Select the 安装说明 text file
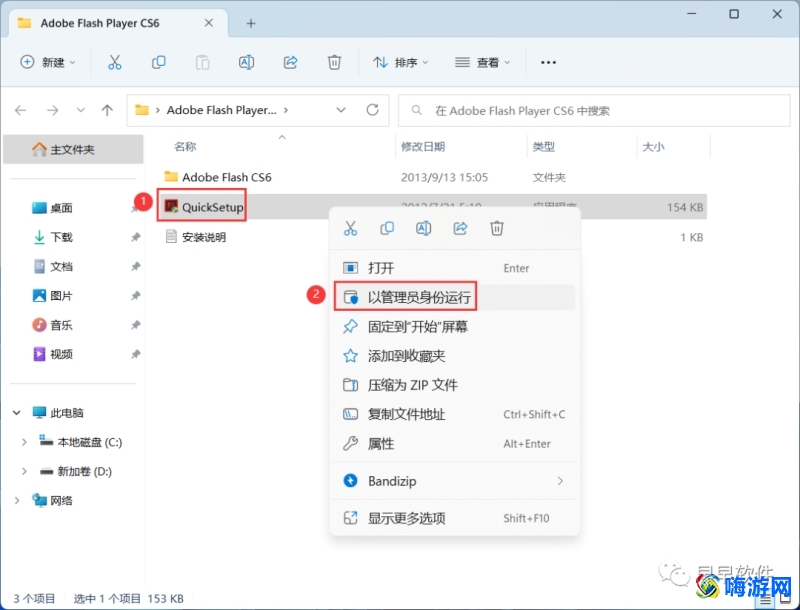 [x=204, y=237]
